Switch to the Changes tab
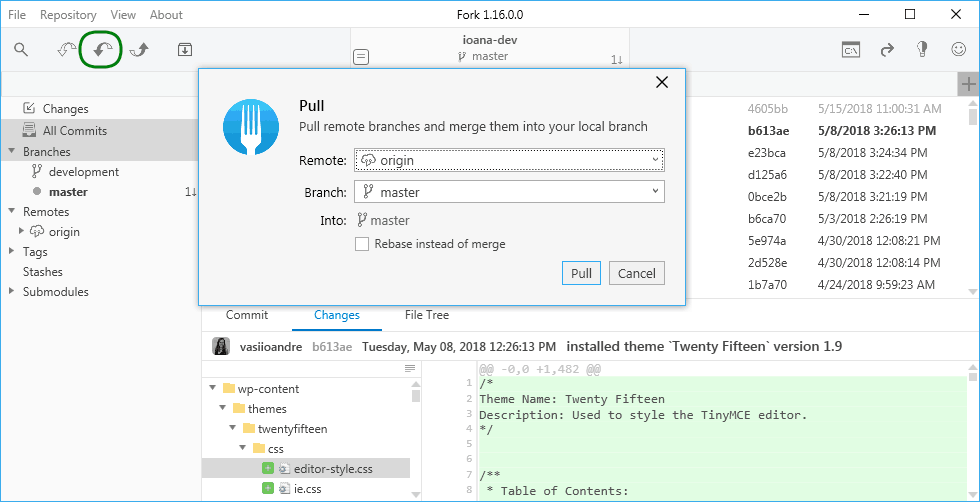This screenshot has height=502, width=980. 337,315
